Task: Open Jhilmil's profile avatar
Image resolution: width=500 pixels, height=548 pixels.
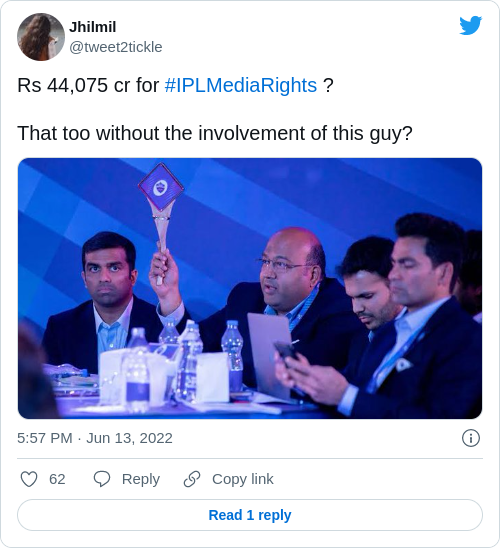Action: pyautogui.click(x=41, y=37)
